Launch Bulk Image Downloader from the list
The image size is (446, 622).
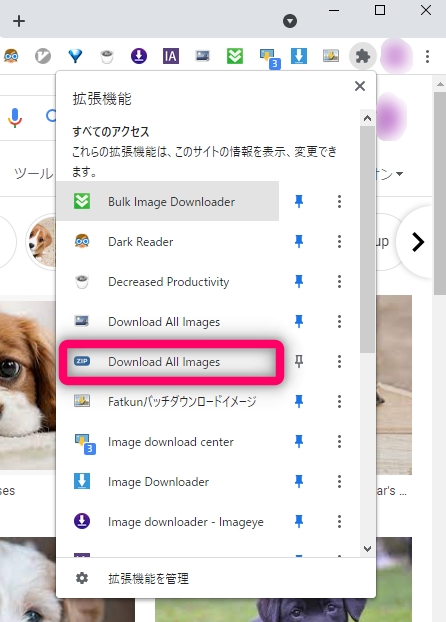click(x=168, y=202)
